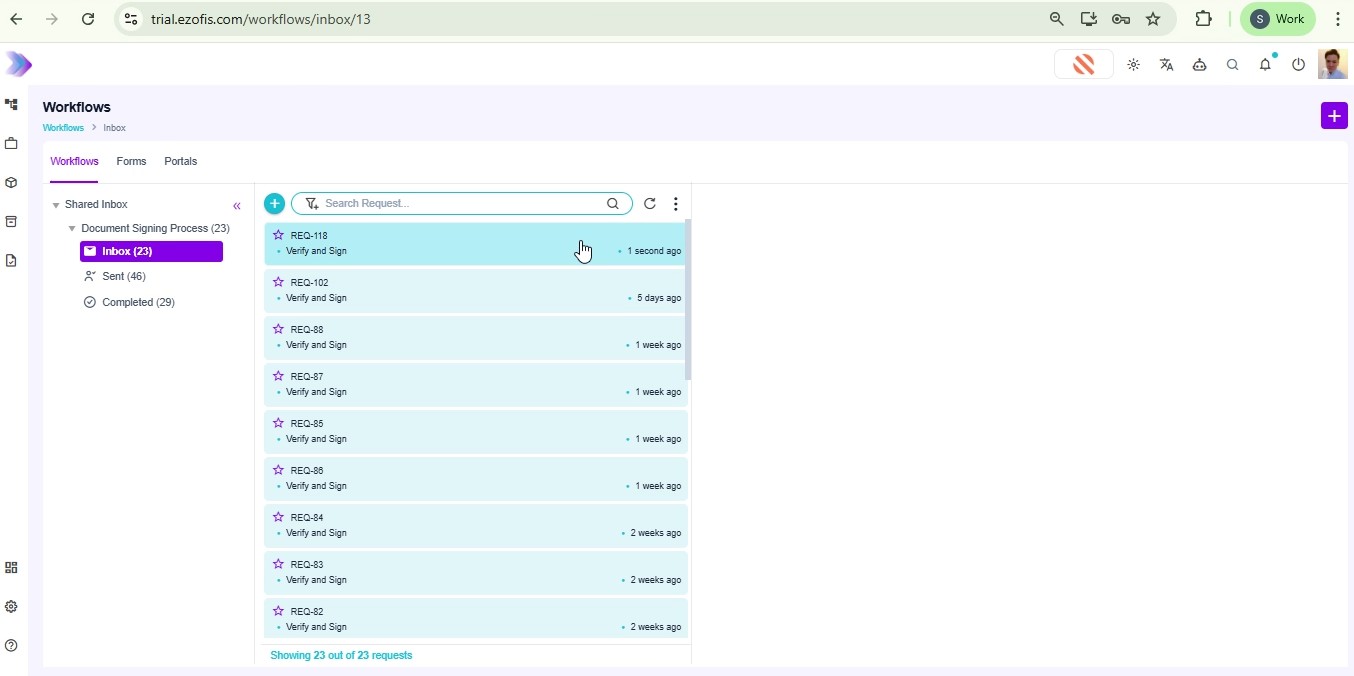Refresh the request list
The height and width of the screenshot is (676, 1354).
650,204
